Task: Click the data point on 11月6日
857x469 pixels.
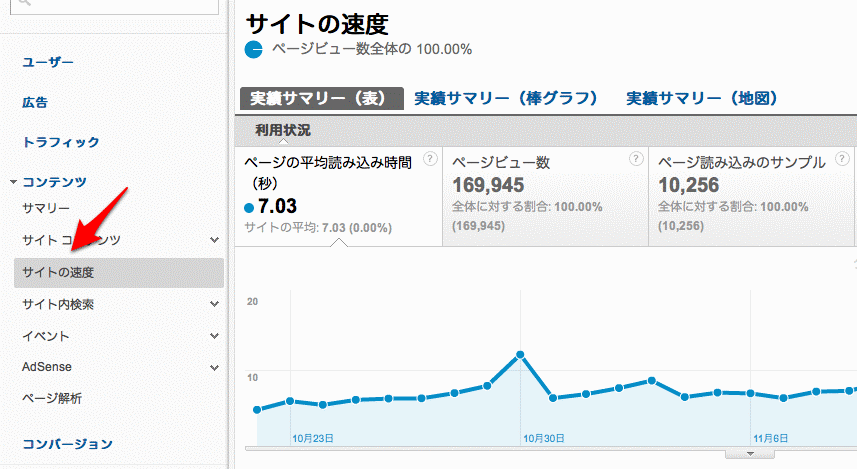Action: click(x=750, y=393)
